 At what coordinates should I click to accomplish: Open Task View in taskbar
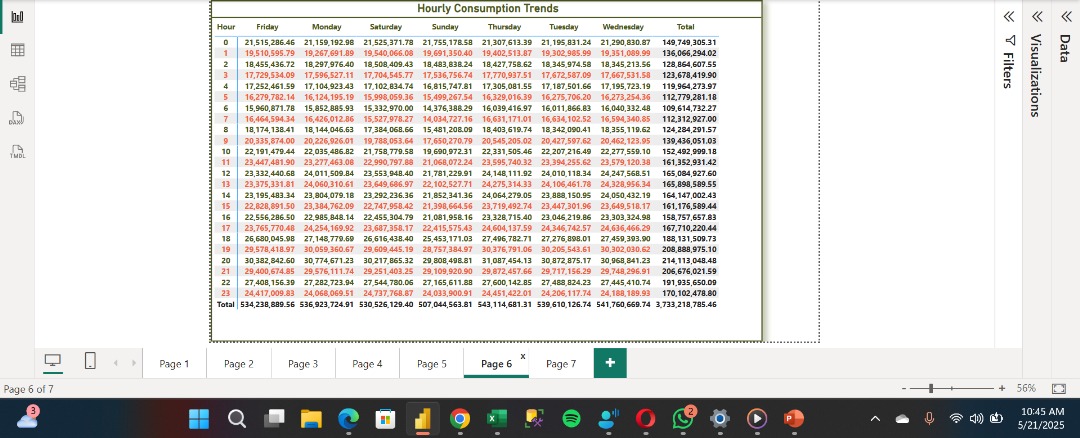click(x=274, y=418)
